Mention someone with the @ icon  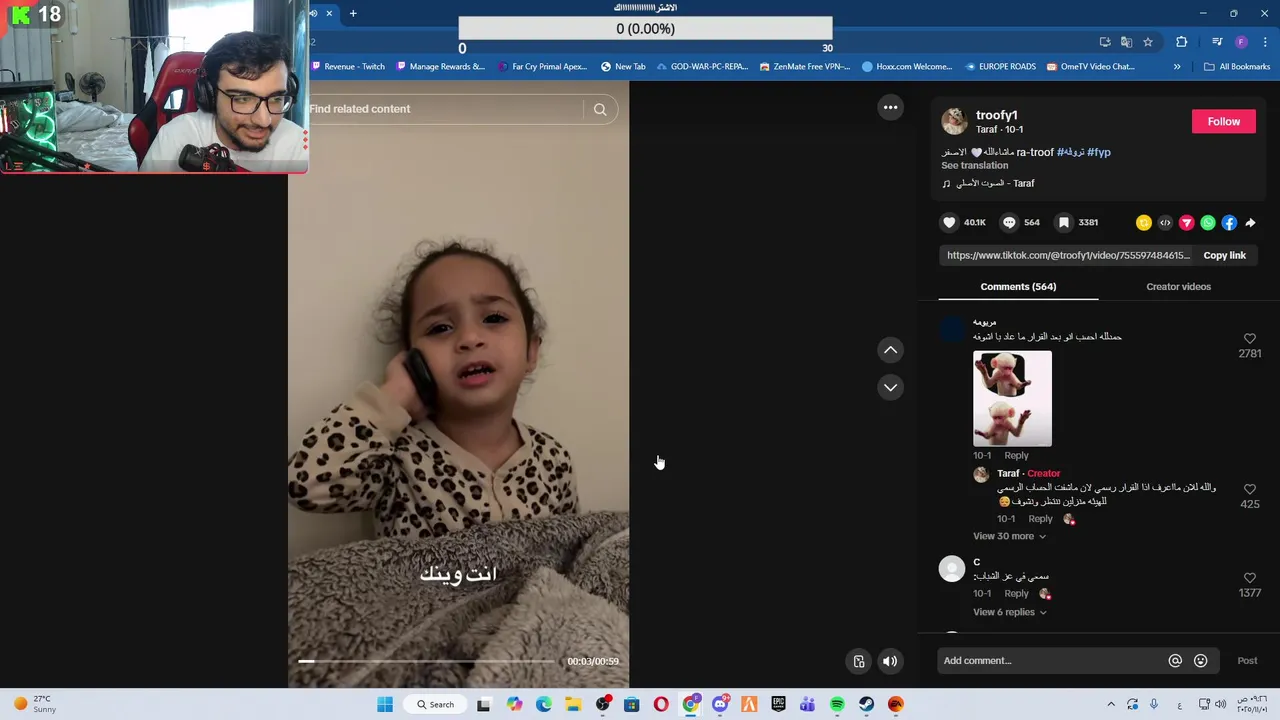tap(1175, 660)
